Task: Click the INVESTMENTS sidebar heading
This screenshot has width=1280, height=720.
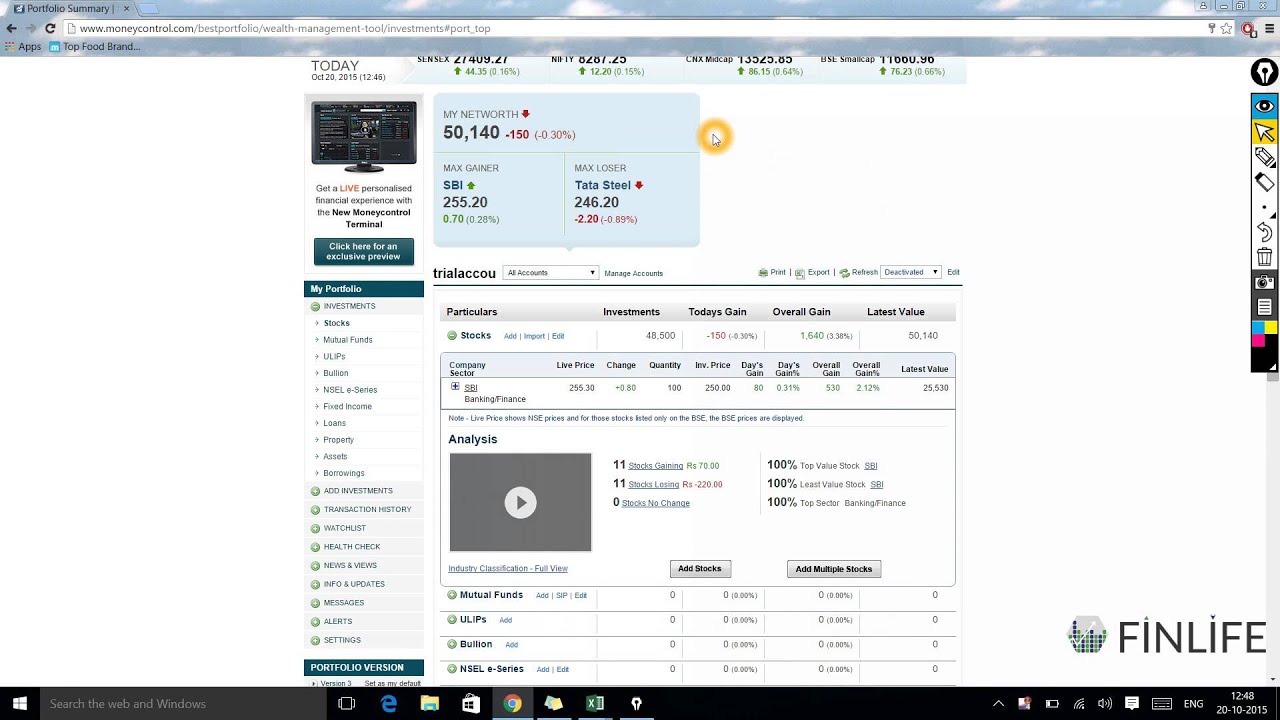Action: coord(349,306)
